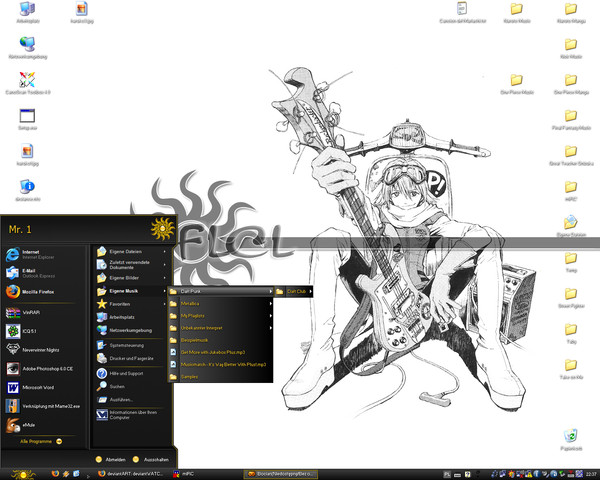The width and height of the screenshot is (600, 480).
Task: Expand the Favoriten submenu arrow
Action: pyautogui.click(x=165, y=304)
